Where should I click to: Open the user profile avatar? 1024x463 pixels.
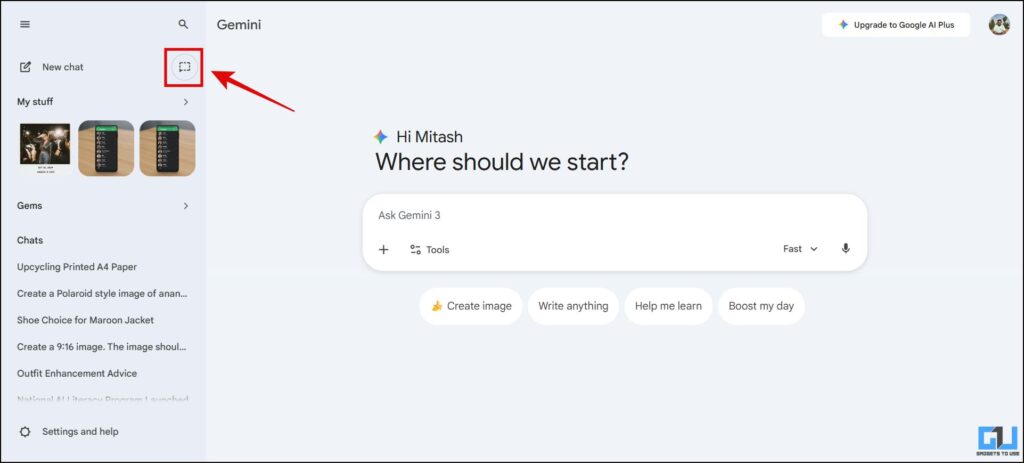click(999, 24)
